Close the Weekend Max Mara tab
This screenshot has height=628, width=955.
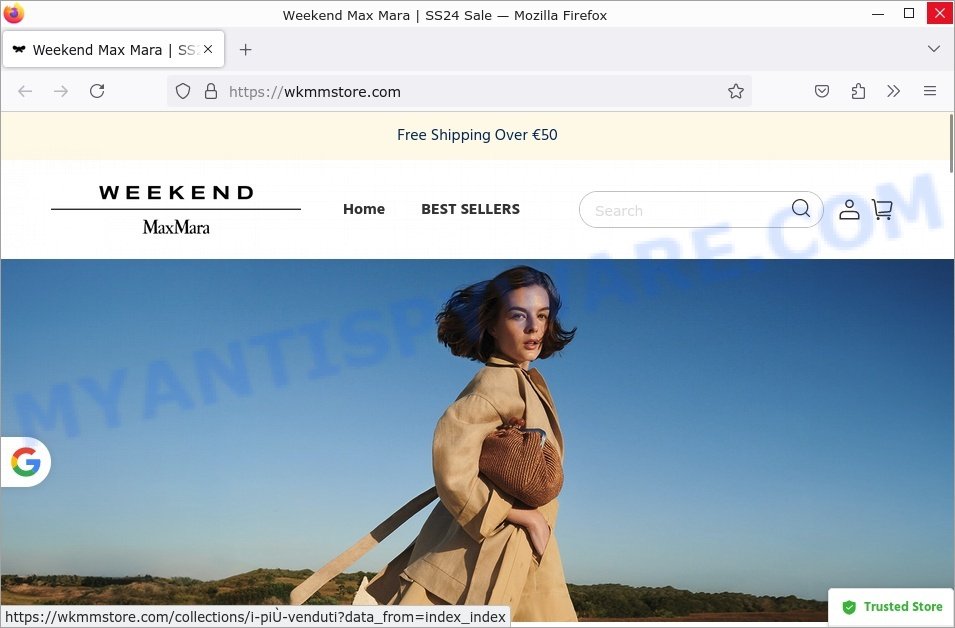(x=208, y=49)
